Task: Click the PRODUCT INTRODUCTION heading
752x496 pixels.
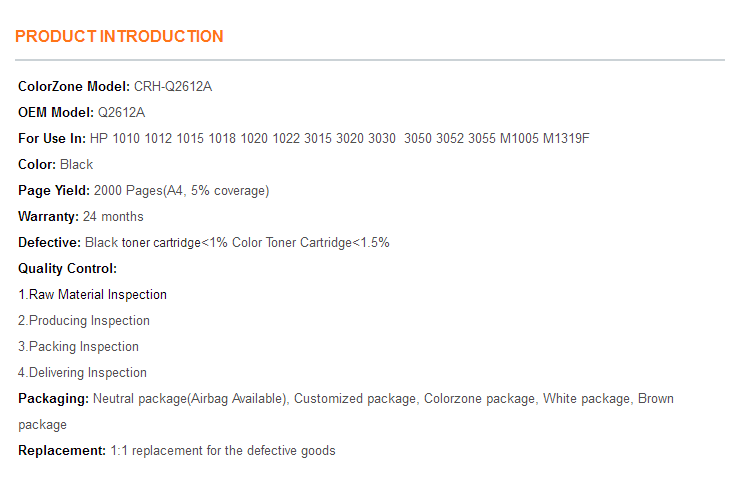Action: 119,36
